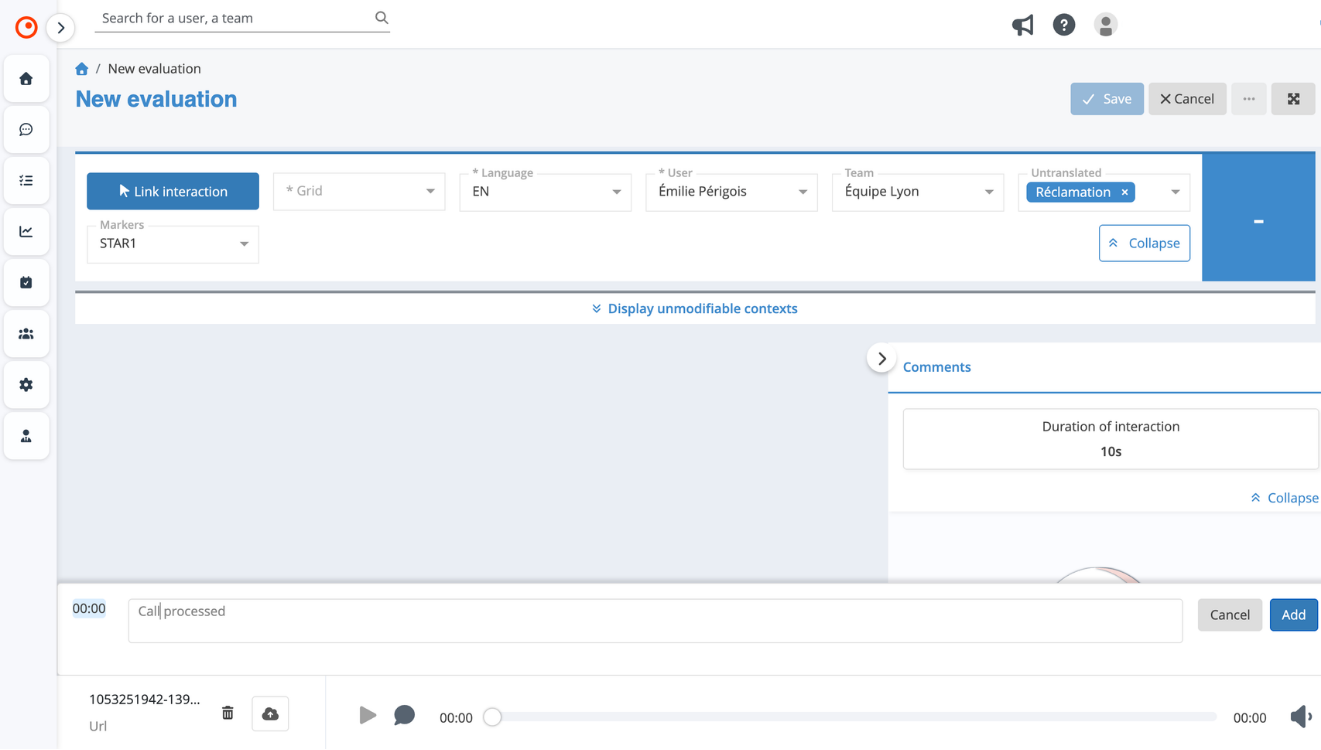Open the three-dot more options menu
1321x750 pixels.
coord(1249,99)
